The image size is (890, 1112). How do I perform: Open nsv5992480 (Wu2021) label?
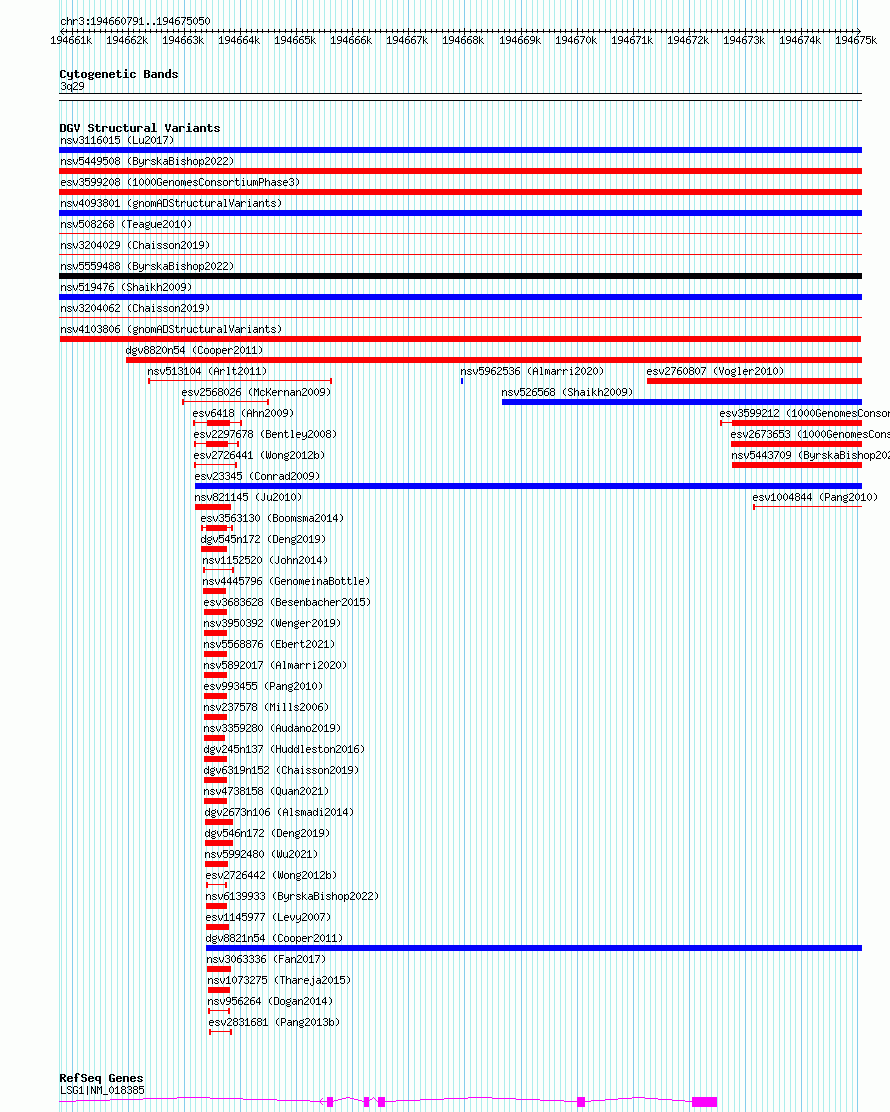coord(261,855)
